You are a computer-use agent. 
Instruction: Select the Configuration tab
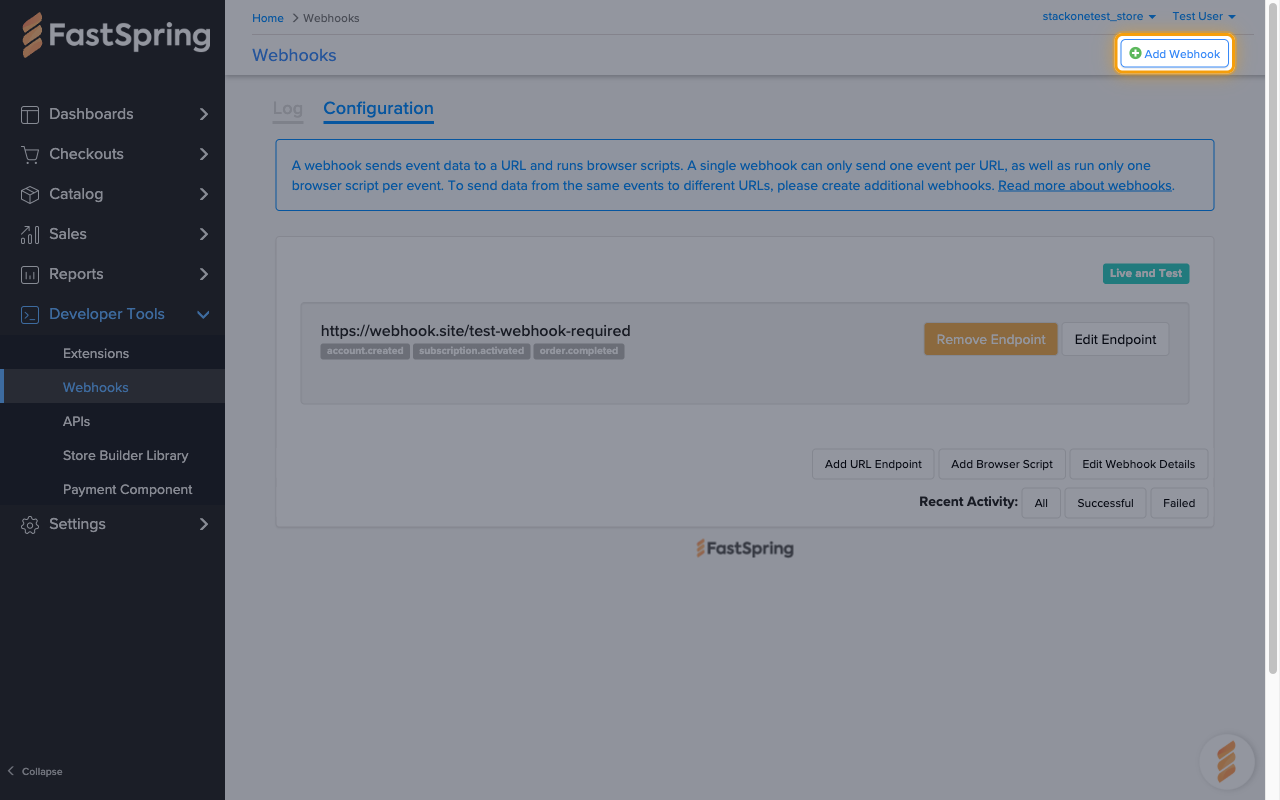coord(378,109)
